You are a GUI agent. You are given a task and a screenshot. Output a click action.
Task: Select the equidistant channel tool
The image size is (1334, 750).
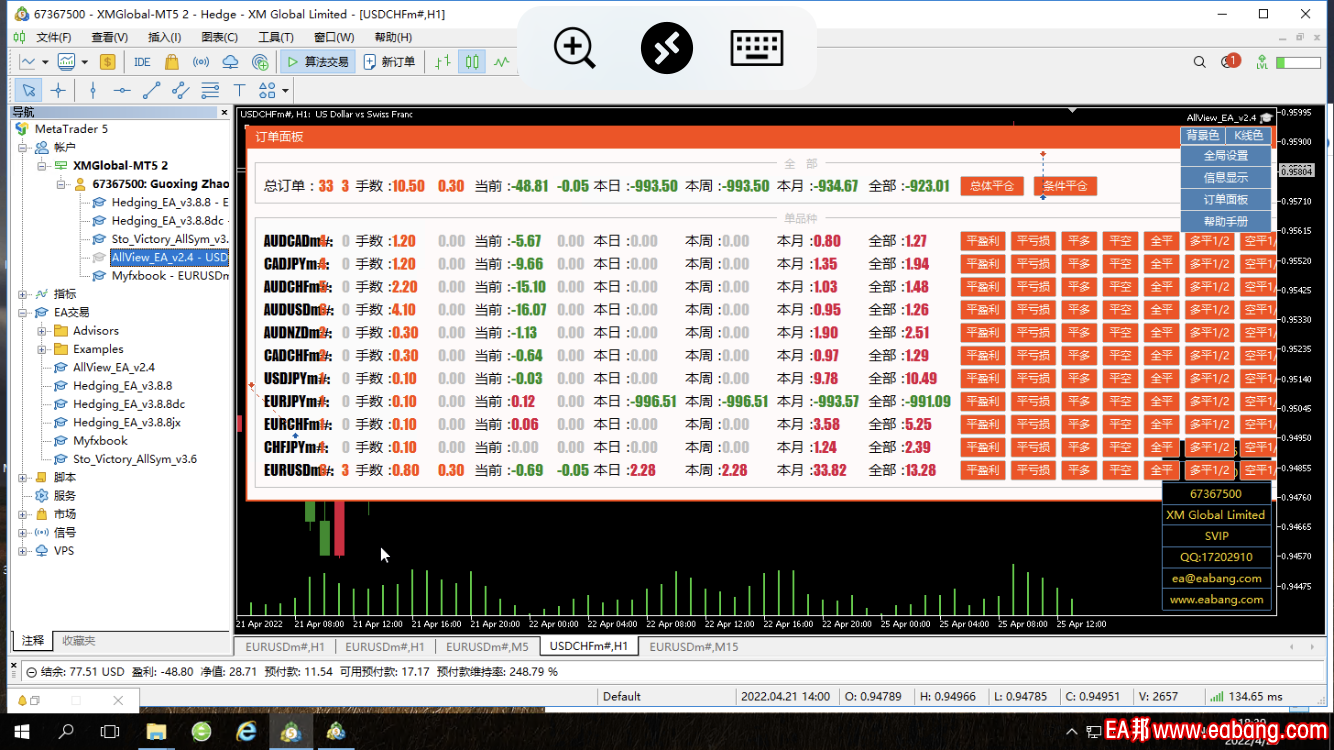181,90
